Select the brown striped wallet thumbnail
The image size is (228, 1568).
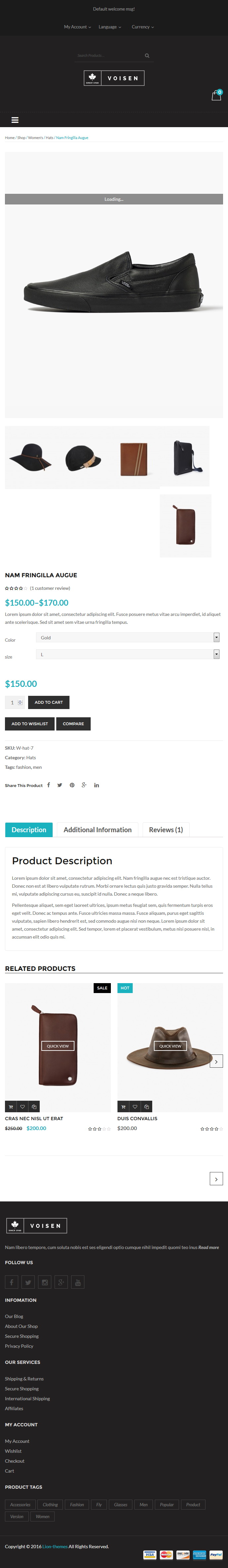(133, 458)
